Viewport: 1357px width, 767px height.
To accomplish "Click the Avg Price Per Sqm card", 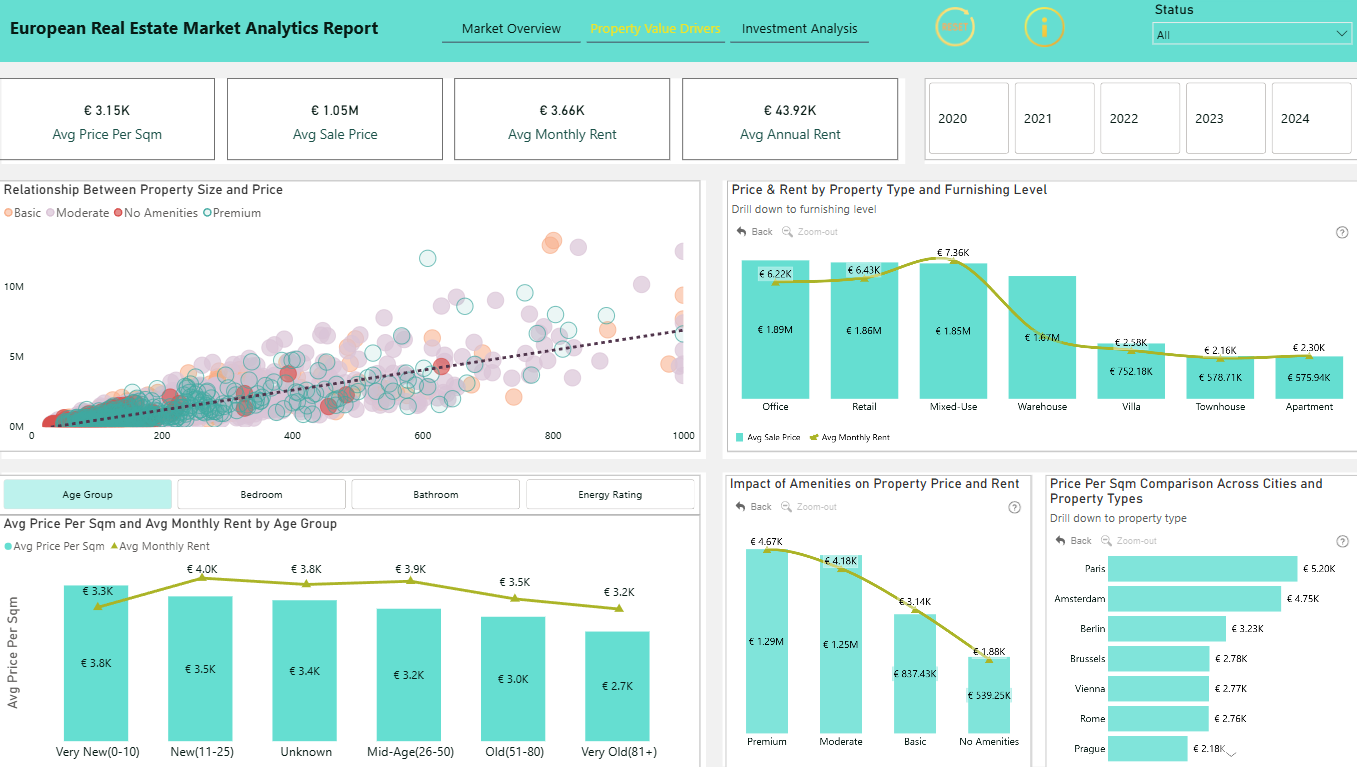I will pos(107,119).
